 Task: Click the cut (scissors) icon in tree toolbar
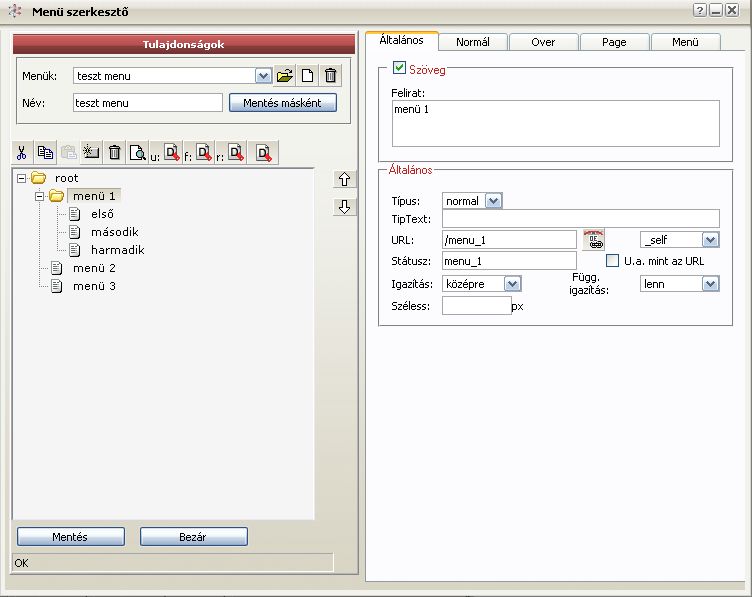tap(21, 153)
